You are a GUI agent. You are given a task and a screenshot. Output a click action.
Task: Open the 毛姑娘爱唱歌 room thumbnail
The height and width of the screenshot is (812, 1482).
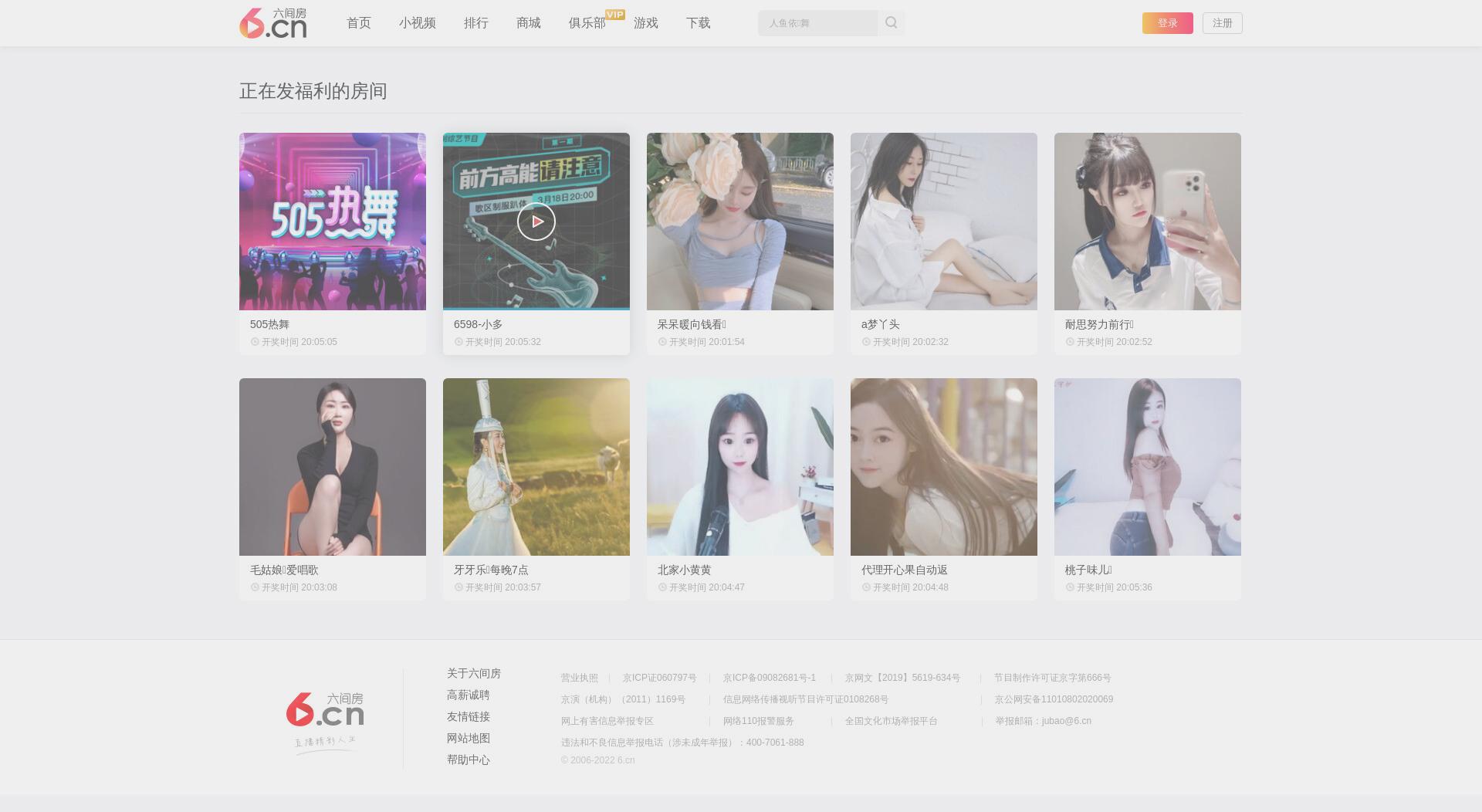point(333,467)
